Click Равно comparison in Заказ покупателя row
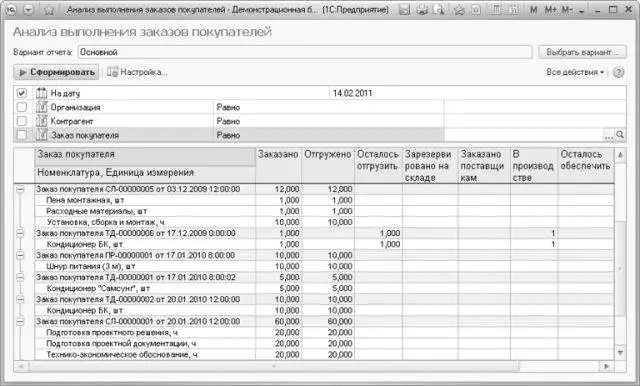Screen dimensions: 640x386 [228, 135]
